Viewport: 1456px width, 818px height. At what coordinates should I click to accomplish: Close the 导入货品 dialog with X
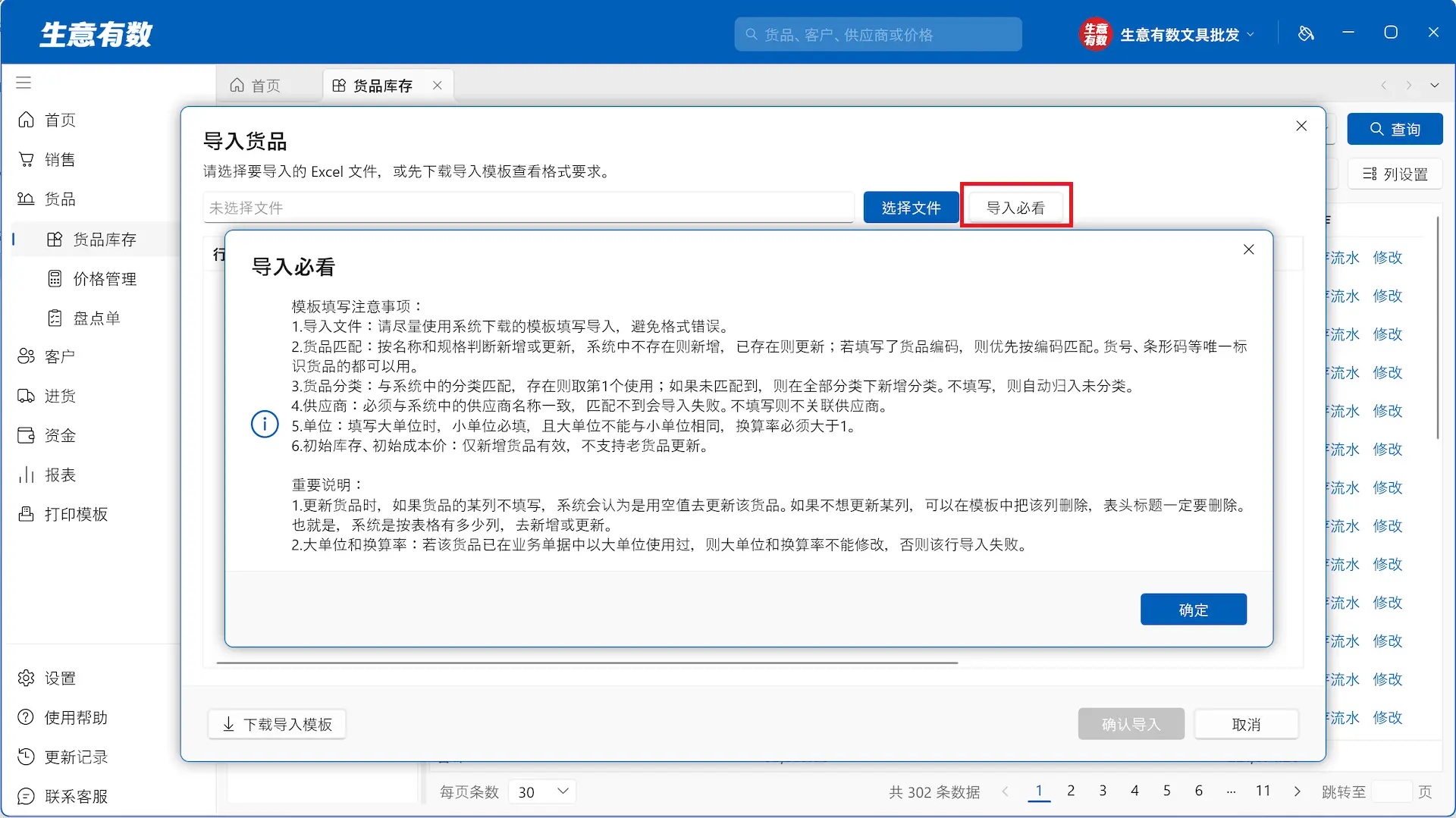(x=1301, y=126)
